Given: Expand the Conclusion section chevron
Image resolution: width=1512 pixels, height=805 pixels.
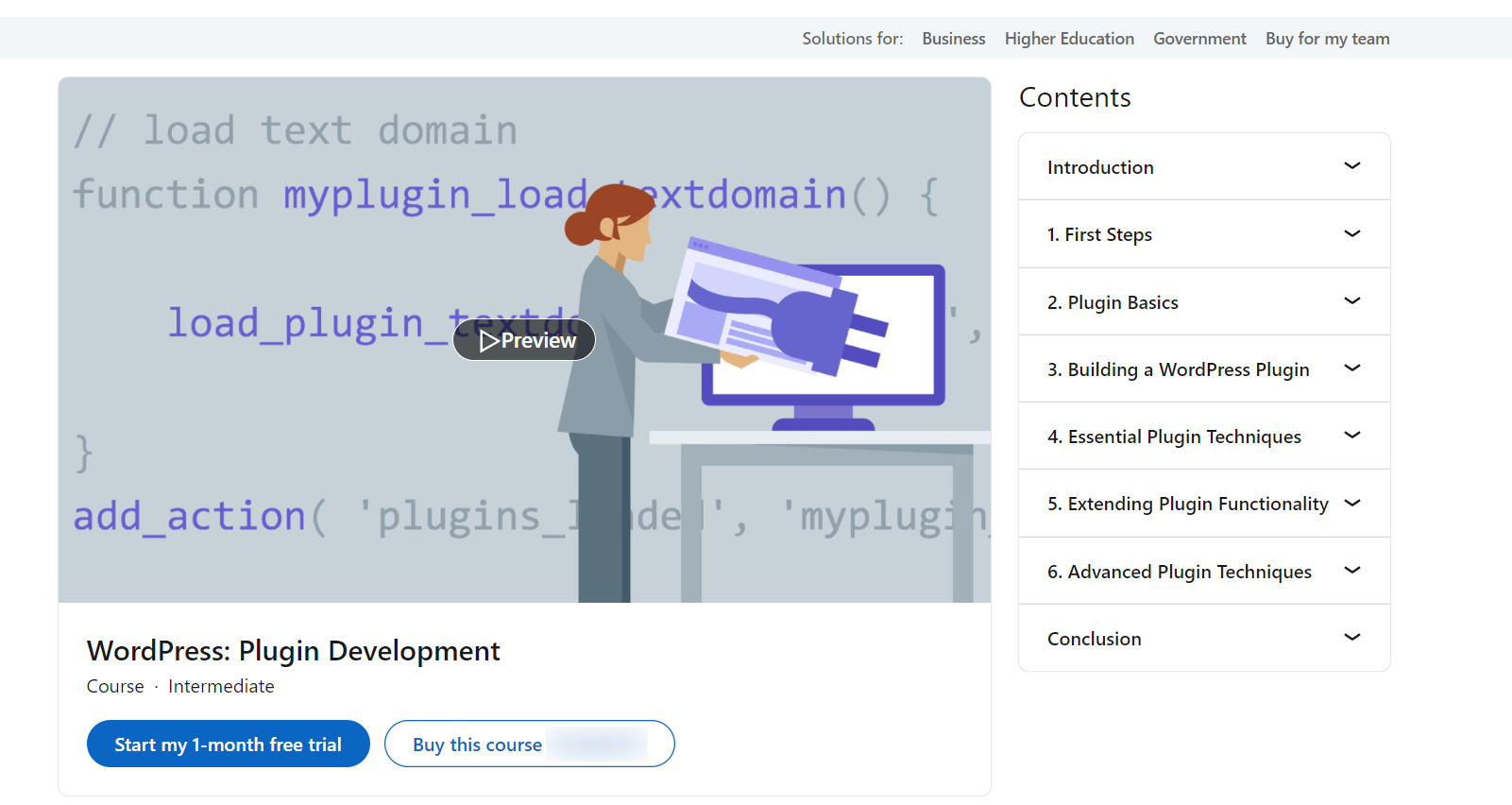Looking at the screenshot, I should 1352,638.
